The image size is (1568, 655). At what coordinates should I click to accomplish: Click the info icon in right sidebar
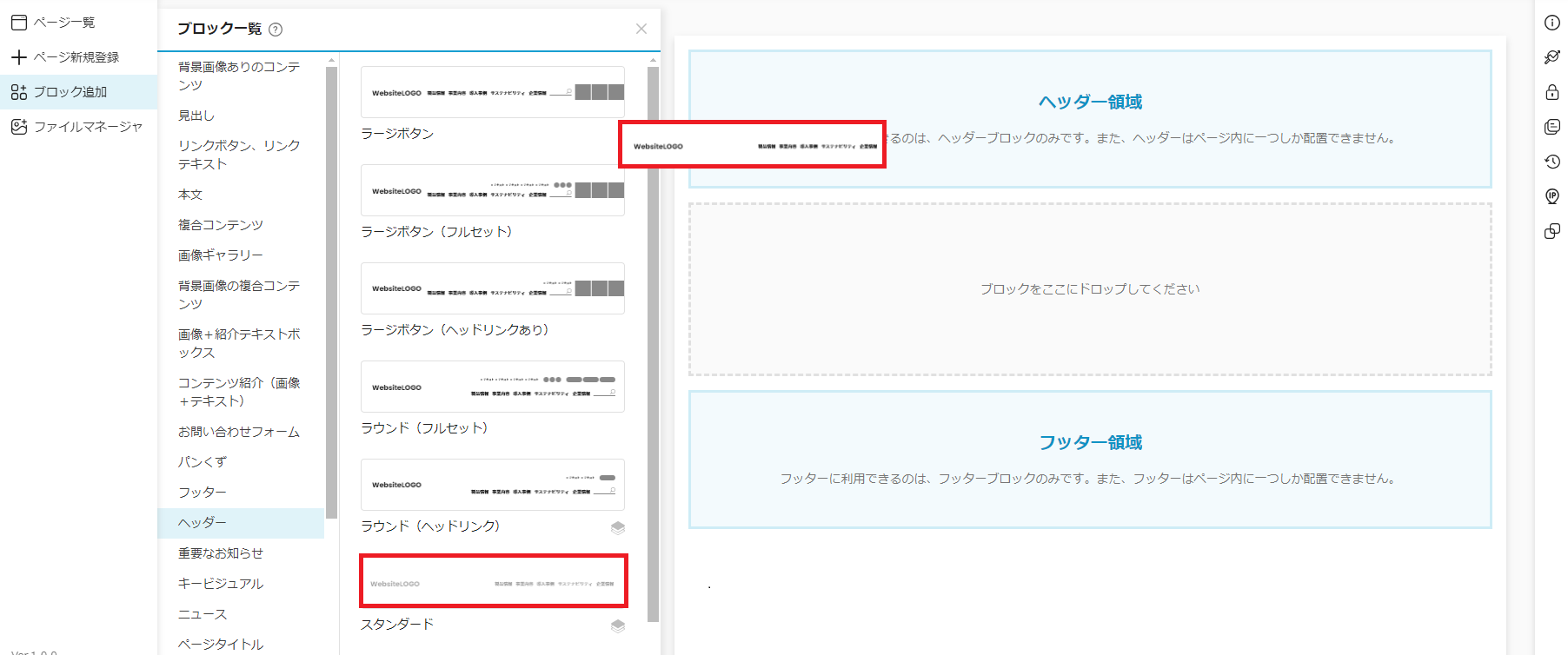coord(1551,23)
